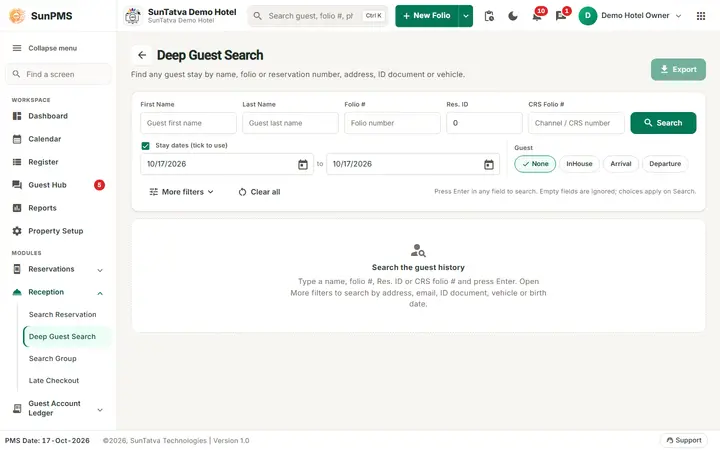
Task: Open the New Folio dropdown arrow
Action: click(466, 16)
